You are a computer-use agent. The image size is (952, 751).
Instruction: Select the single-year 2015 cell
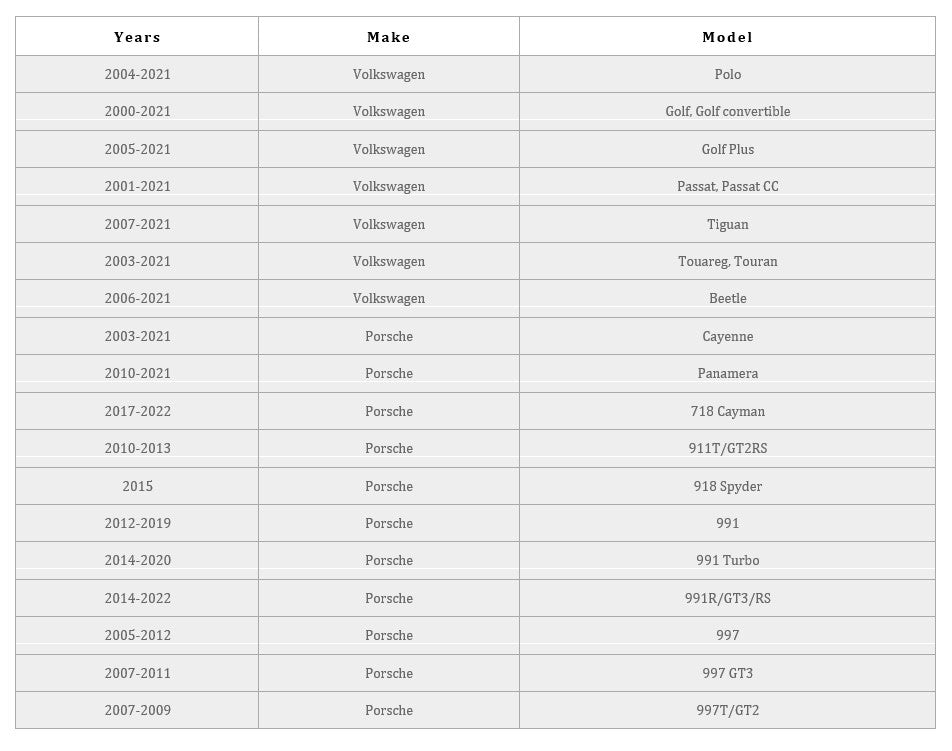tap(137, 486)
